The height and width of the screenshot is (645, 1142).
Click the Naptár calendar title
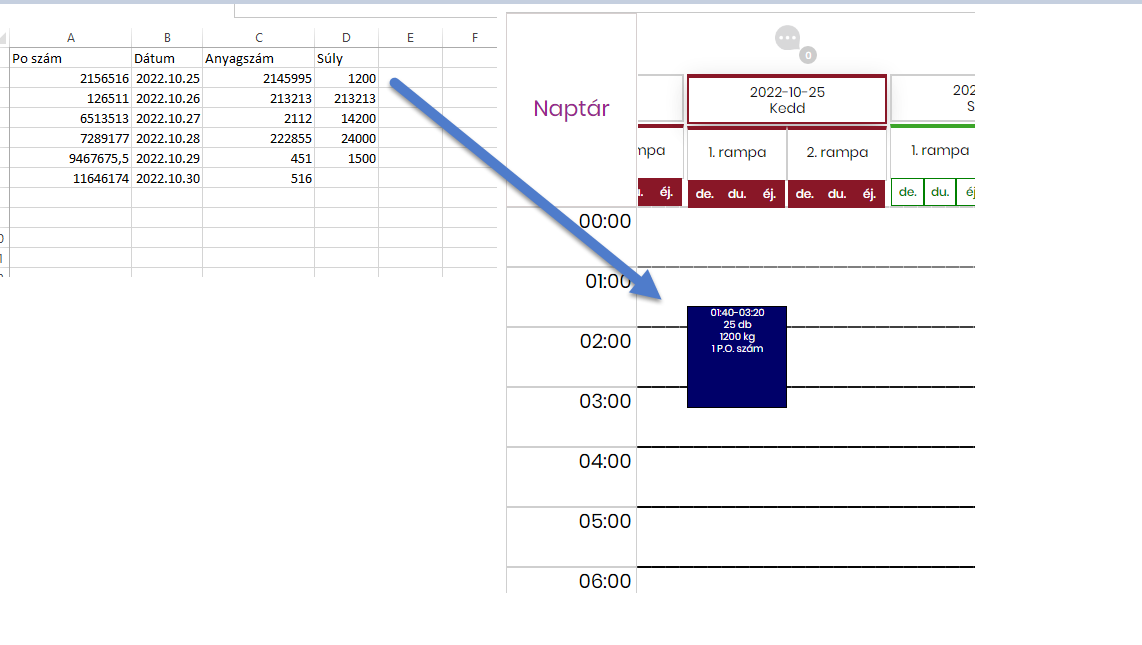571,109
